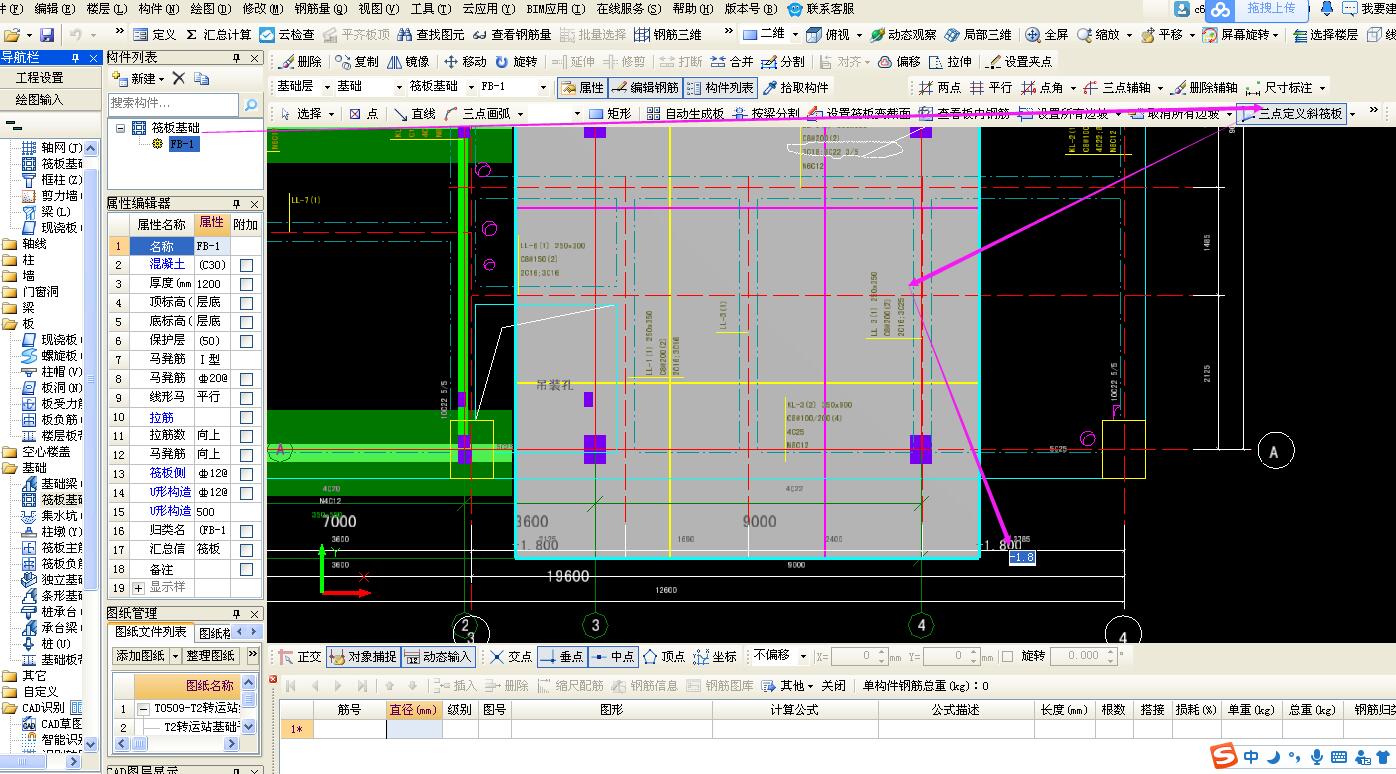Collapse the 筏板基础 tree node
The image size is (1396, 774).
tap(121, 128)
